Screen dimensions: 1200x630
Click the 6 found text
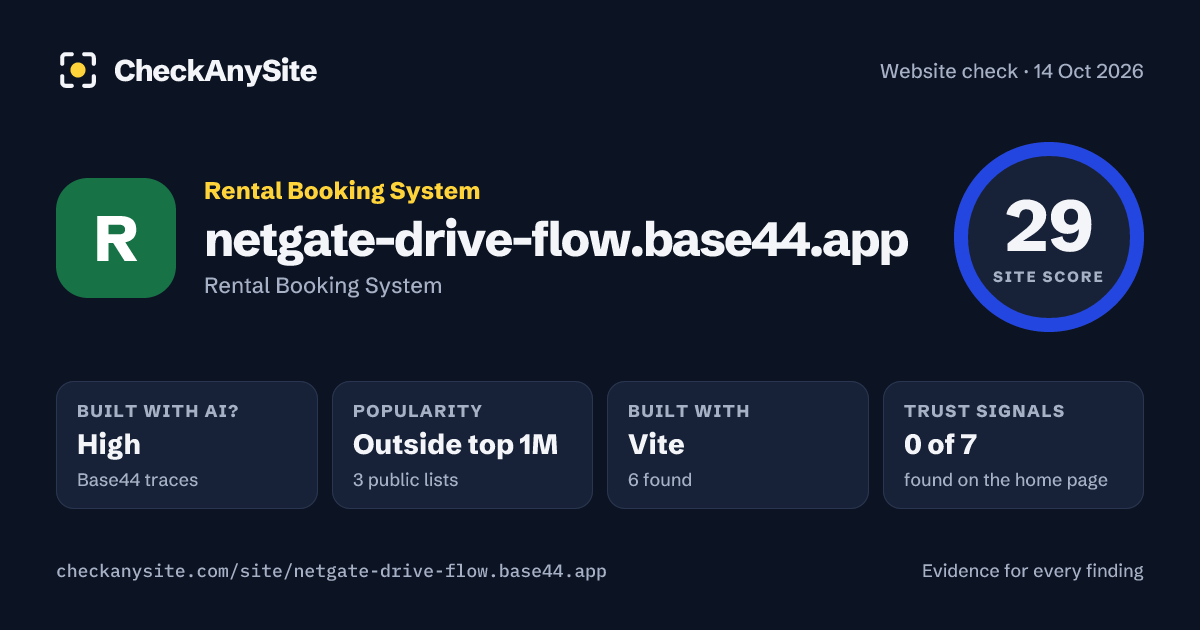pyautogui.click(x=660, y=480)
